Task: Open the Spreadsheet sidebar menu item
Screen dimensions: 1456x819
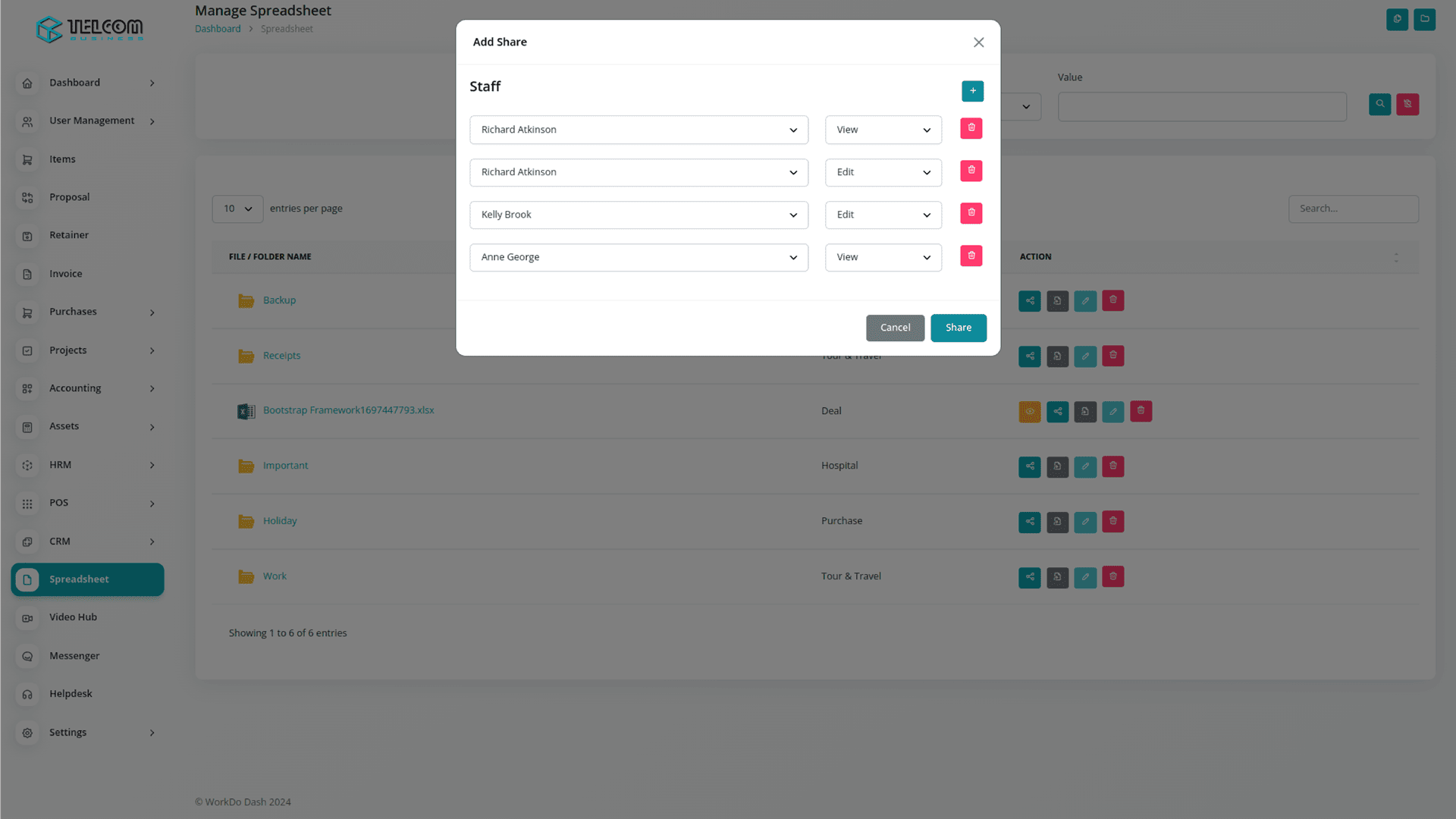Action: tap(87, 579)
